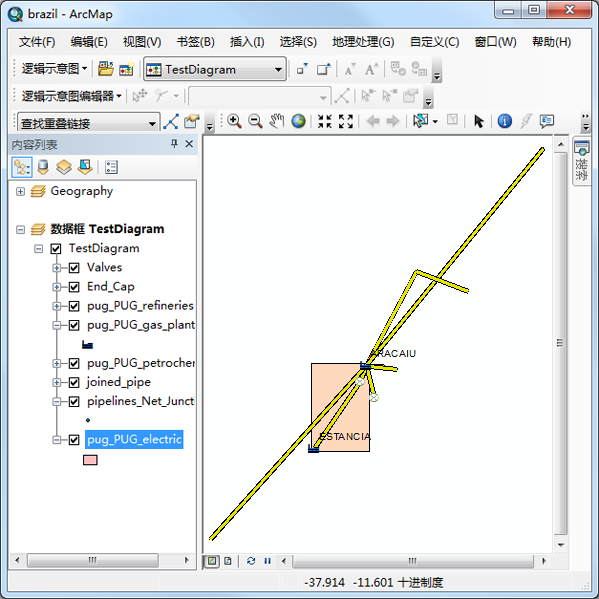Image resolution: width=599 pixels, height=599 pixels.
Task: Open schematic diagrams folder icon
Action: coord(106,69)
